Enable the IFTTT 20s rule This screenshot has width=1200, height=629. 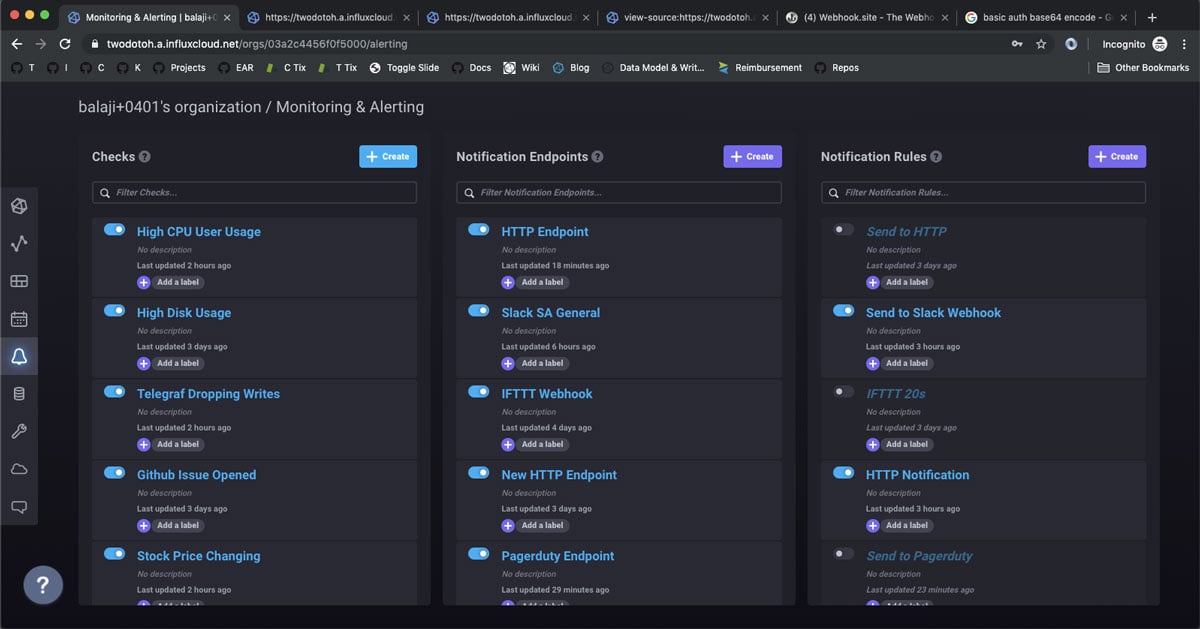point(843,391)
